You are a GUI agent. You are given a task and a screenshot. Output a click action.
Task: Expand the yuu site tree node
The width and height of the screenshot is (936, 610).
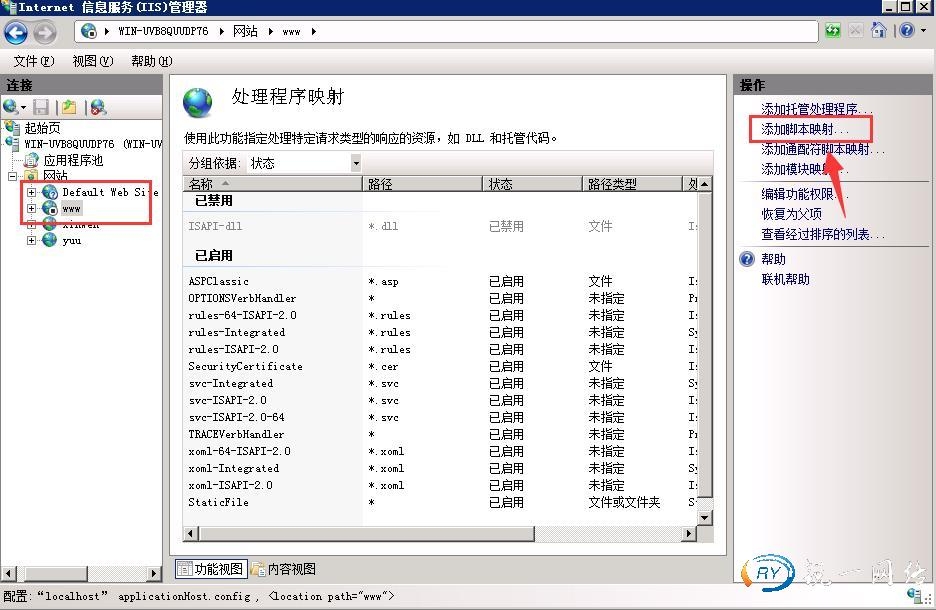click(x=32, y=240)
